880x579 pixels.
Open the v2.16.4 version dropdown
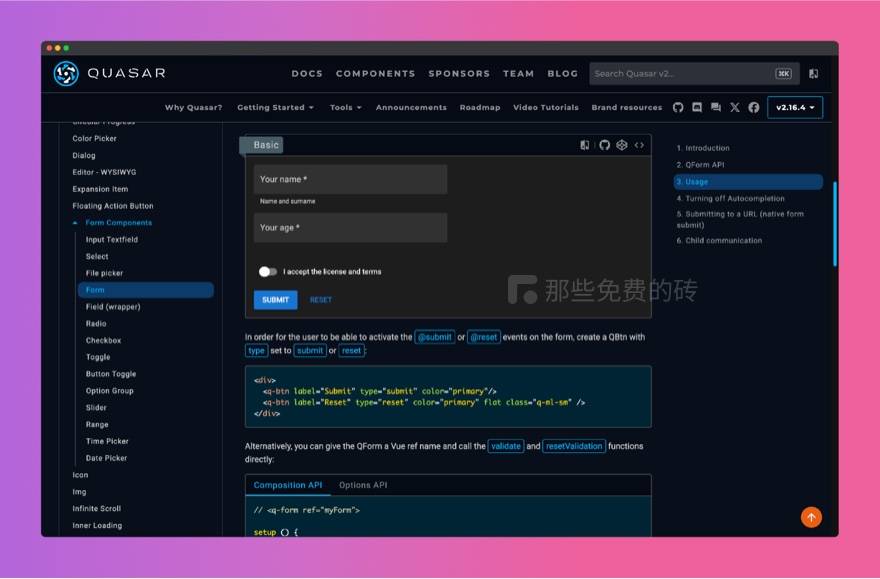pos(795,107)
